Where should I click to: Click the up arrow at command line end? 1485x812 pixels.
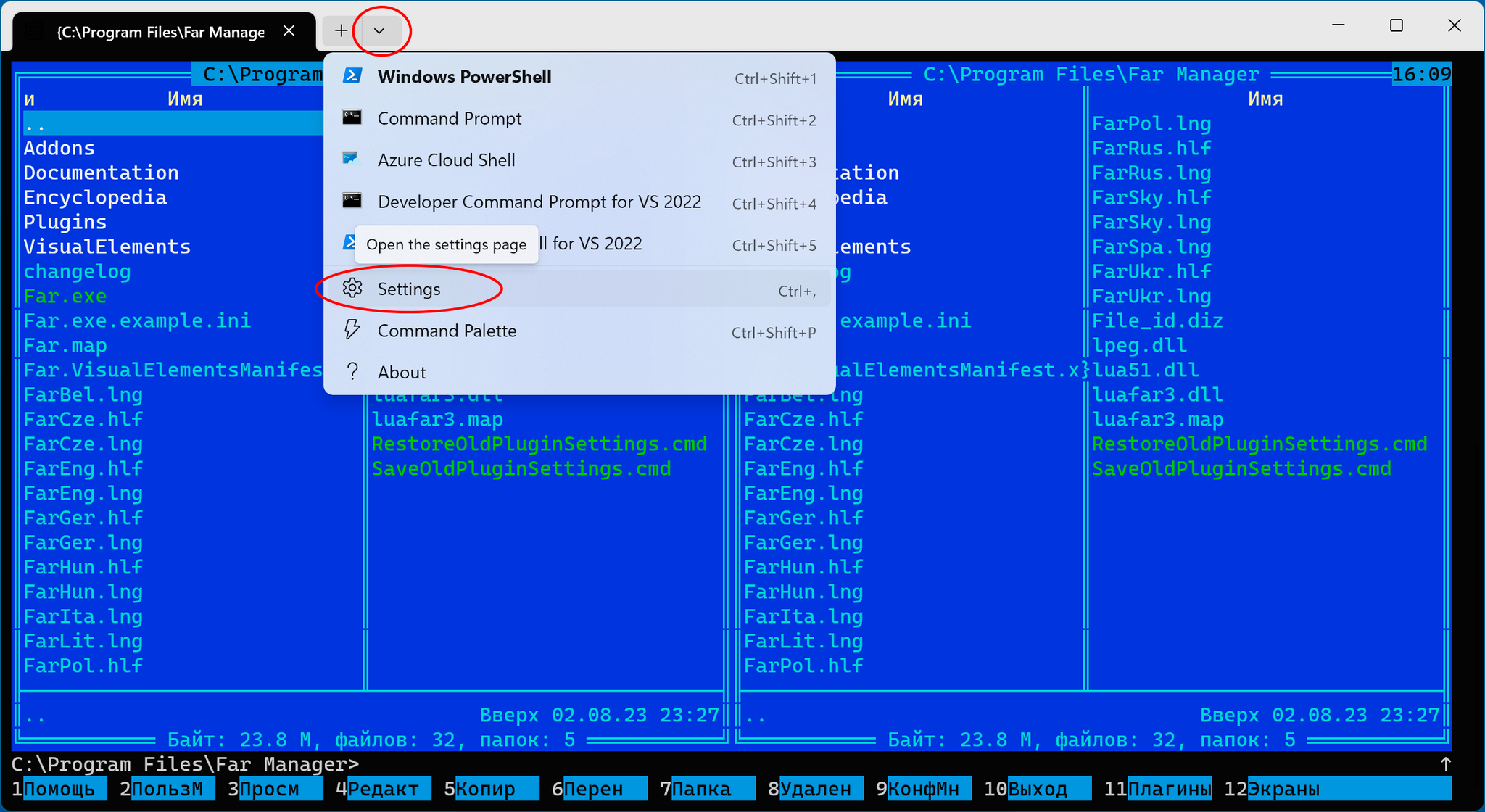coord(1445,764)
